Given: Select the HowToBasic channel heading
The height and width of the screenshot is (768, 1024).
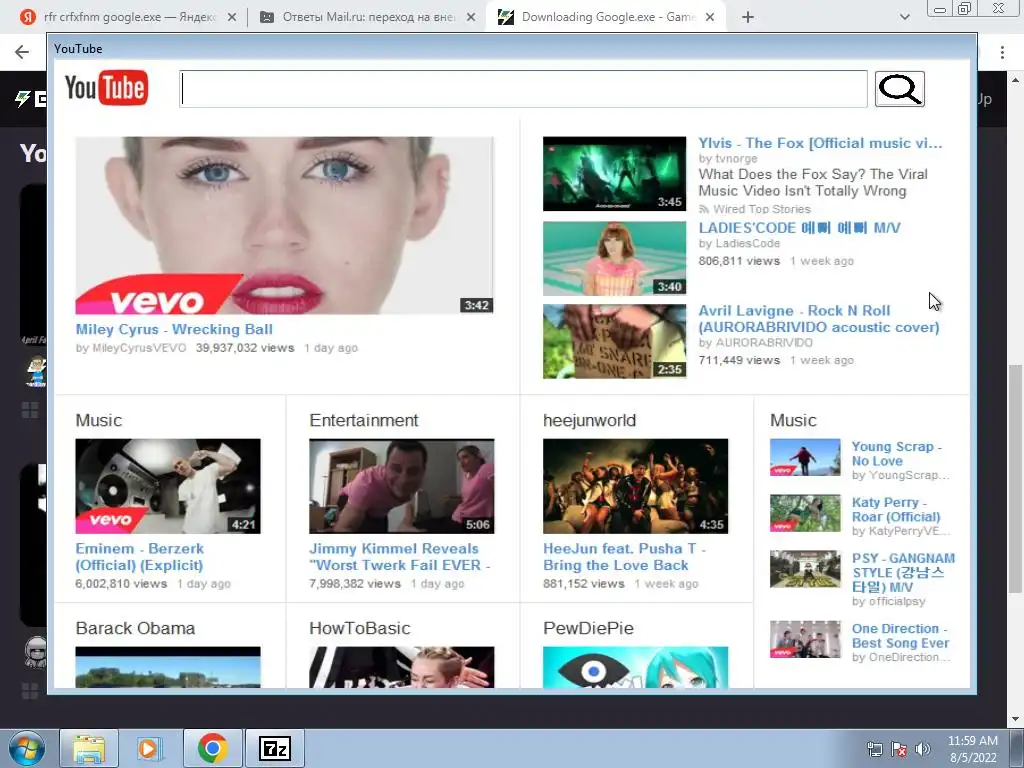Looking at the screenshot, I should 360,628.
